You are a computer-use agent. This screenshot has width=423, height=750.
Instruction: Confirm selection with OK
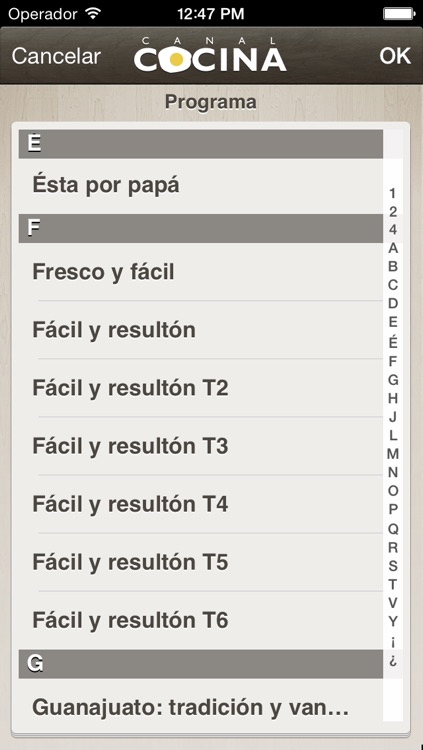click(x=395, y=56)
